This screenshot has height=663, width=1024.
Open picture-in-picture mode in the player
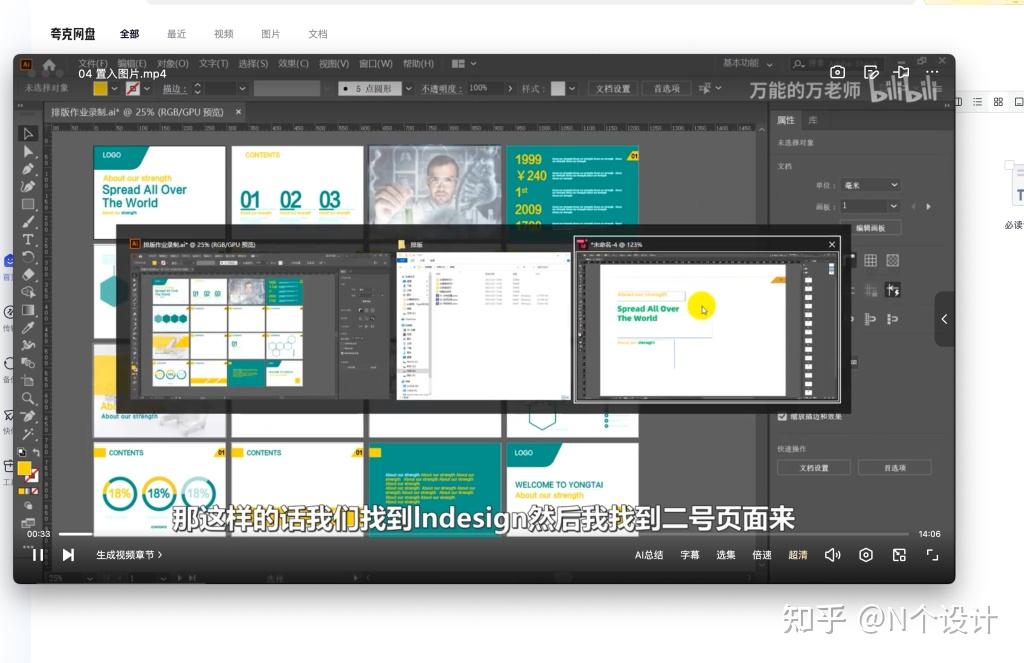899,555
